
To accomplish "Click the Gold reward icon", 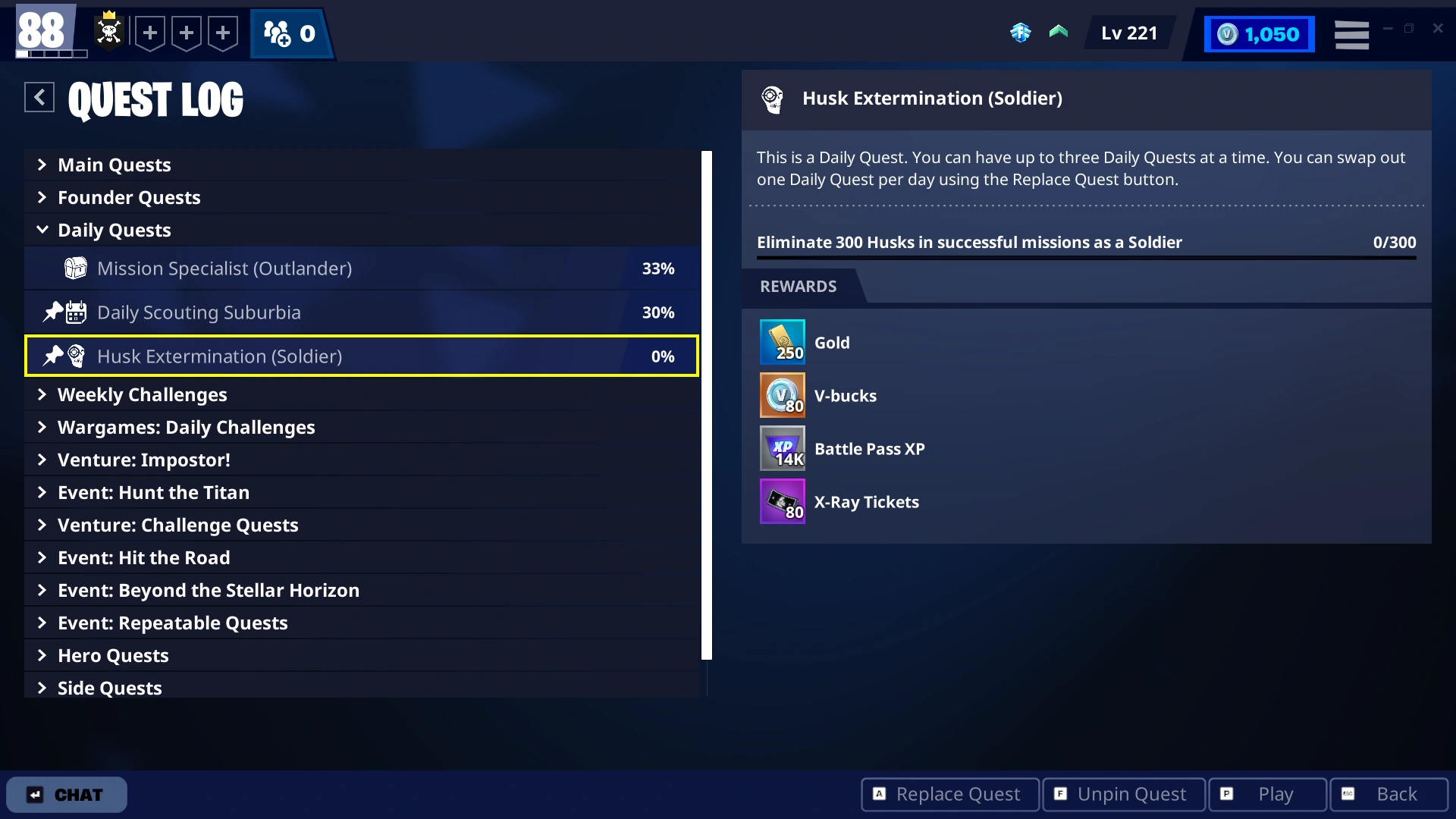I will click(782, 343).
